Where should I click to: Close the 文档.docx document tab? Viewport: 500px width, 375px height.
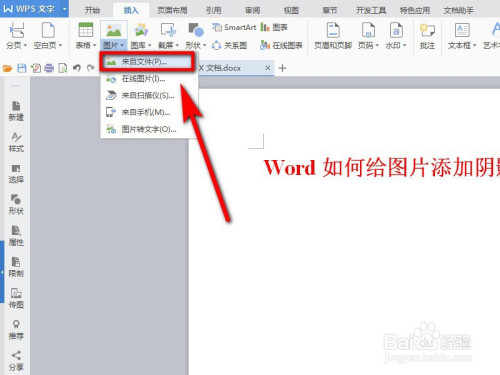pyautogui.click(x=267, y=68)
